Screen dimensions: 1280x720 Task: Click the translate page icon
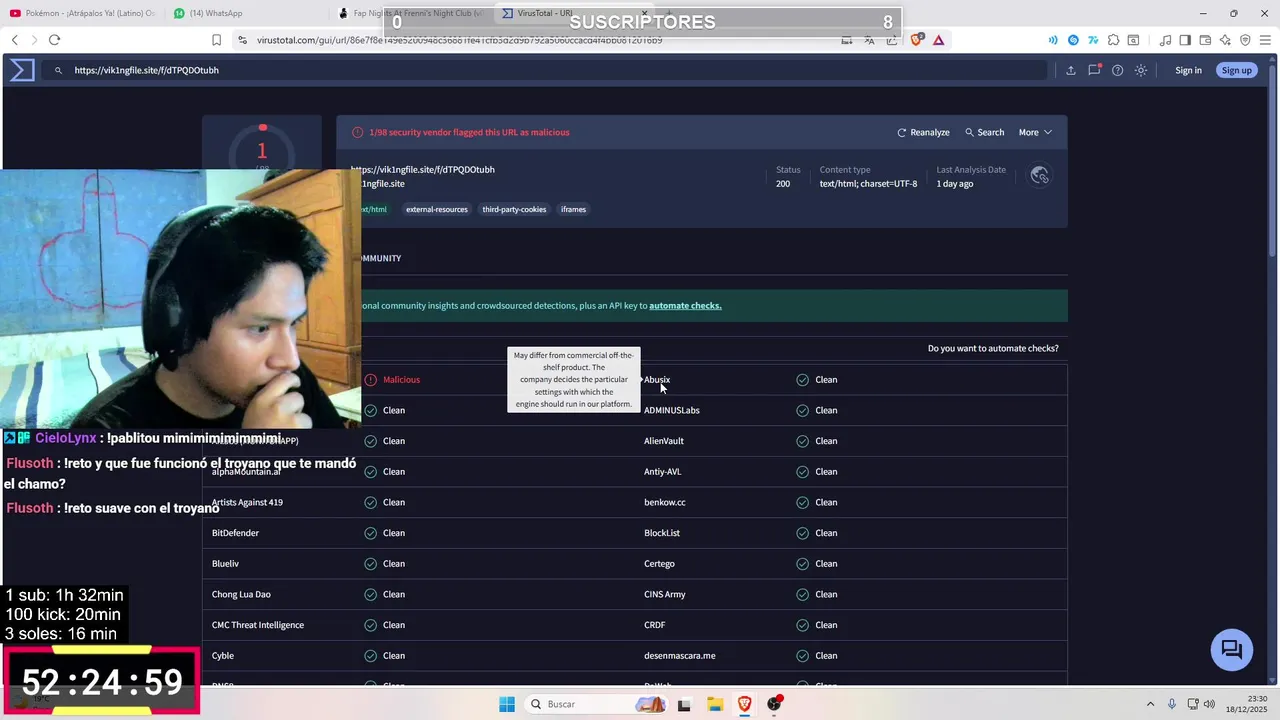(x=869, y=40)
